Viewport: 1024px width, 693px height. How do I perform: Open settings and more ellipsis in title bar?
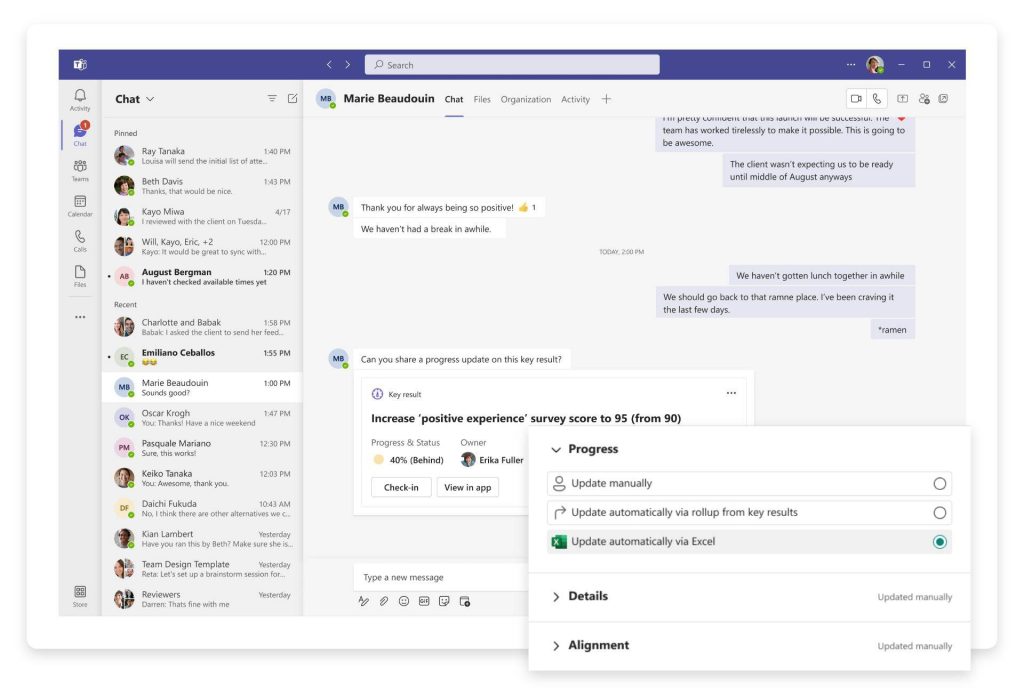coord(851,65)
